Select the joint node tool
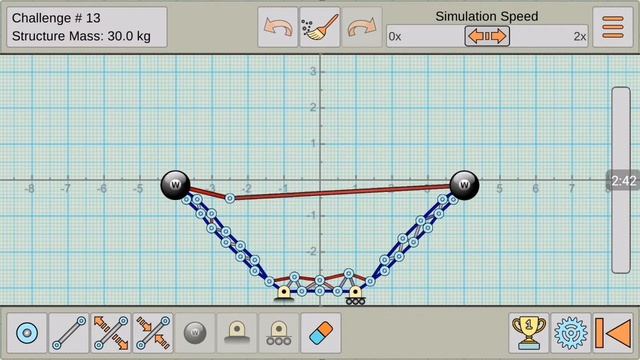The image size is (640, 360). pyautogui.click(x=27, y=333)
